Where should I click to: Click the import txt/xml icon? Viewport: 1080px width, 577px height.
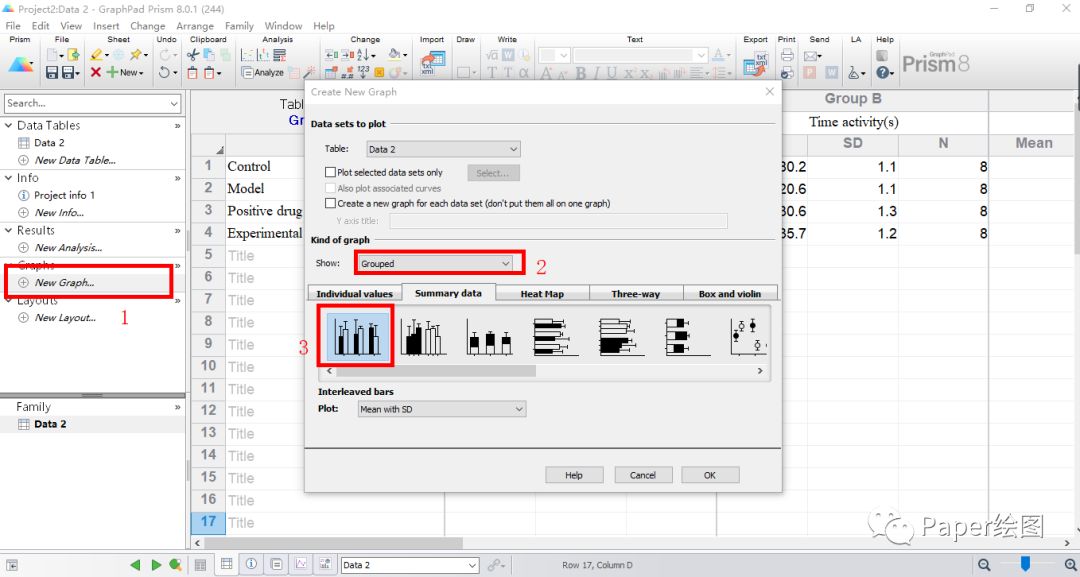coord(432,62)
